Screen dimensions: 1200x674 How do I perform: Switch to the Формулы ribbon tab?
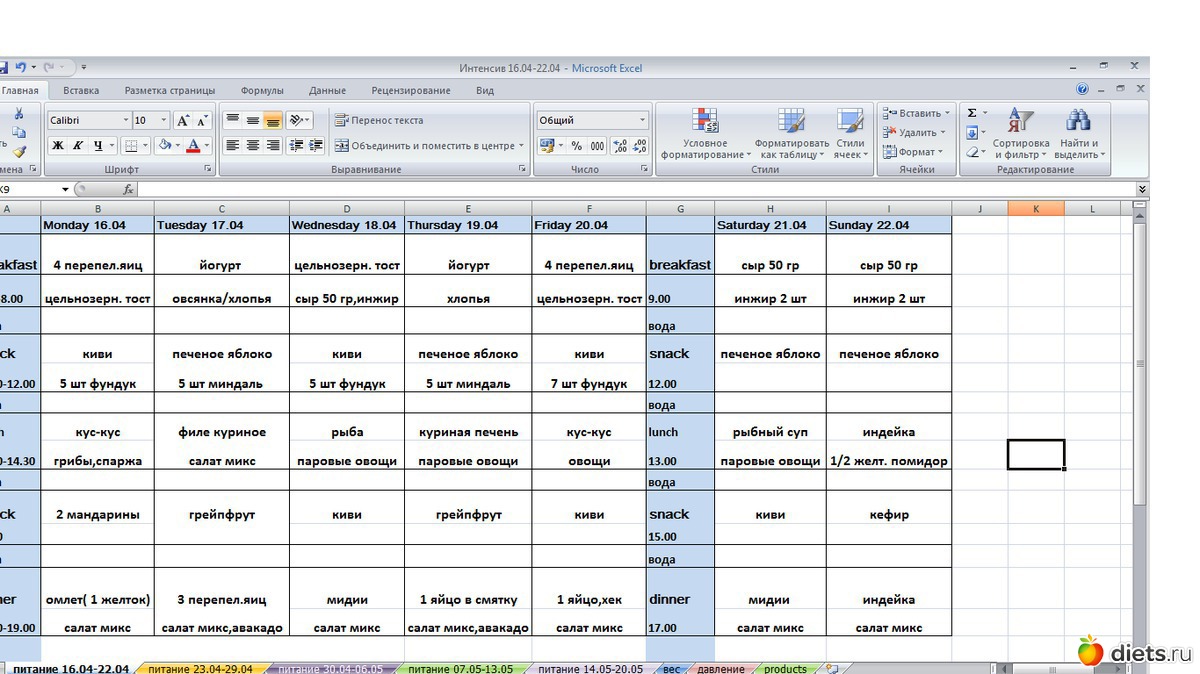[x=262, y=90]
